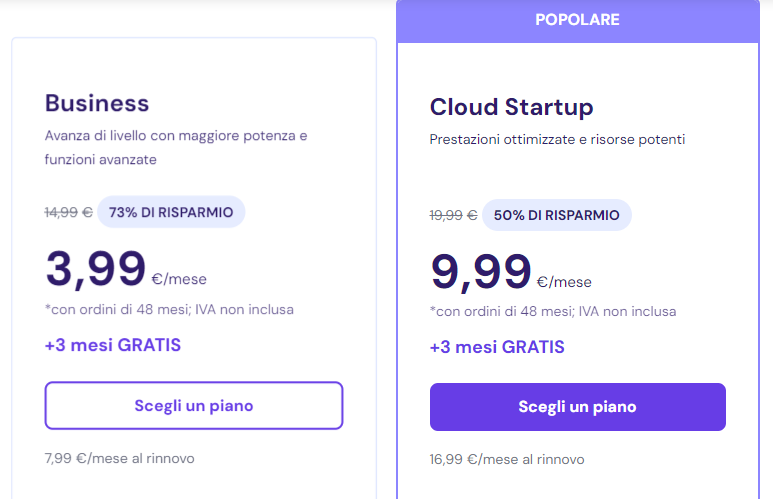Click the Business plan title
The height and width of the screenshot is (499, 773).
tap(97, 103)
